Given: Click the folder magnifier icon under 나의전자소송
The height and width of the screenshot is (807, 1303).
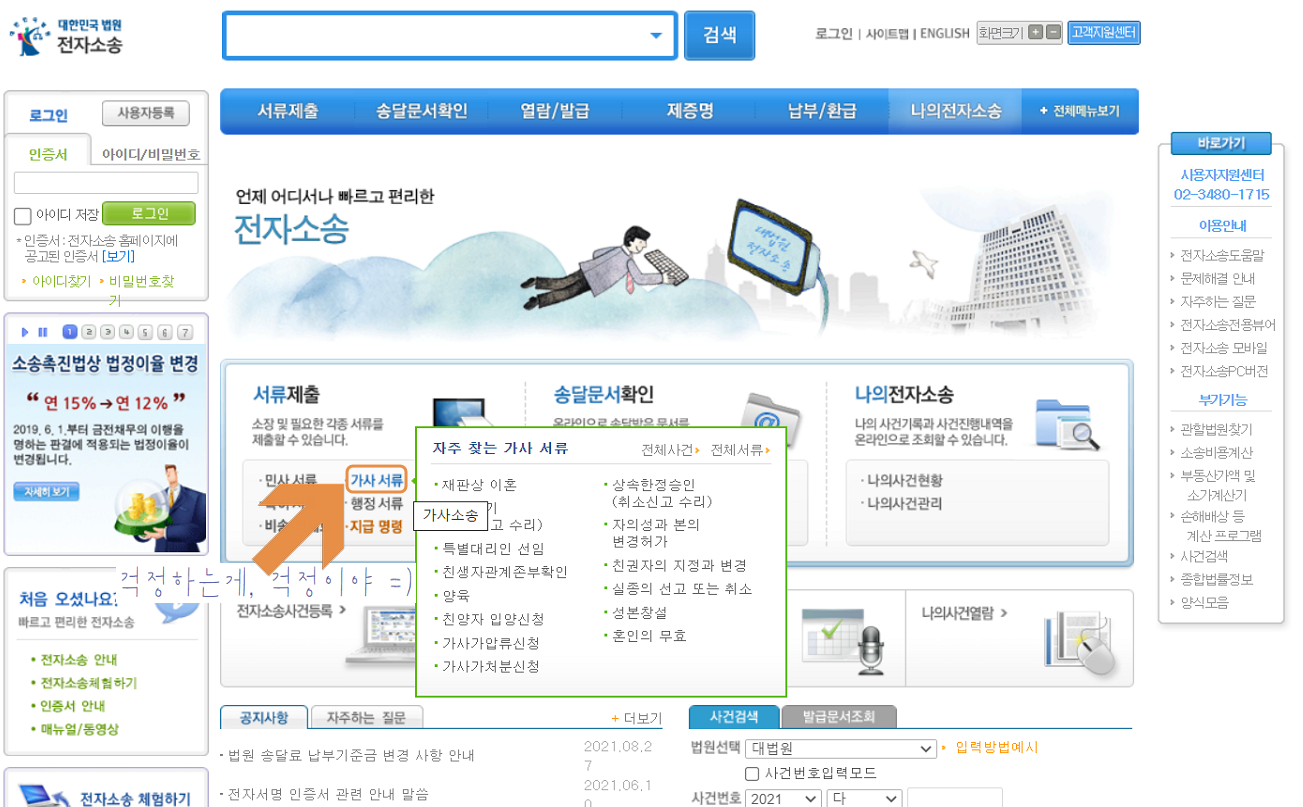Looking at the screenshot, I should click(1070, 423).
